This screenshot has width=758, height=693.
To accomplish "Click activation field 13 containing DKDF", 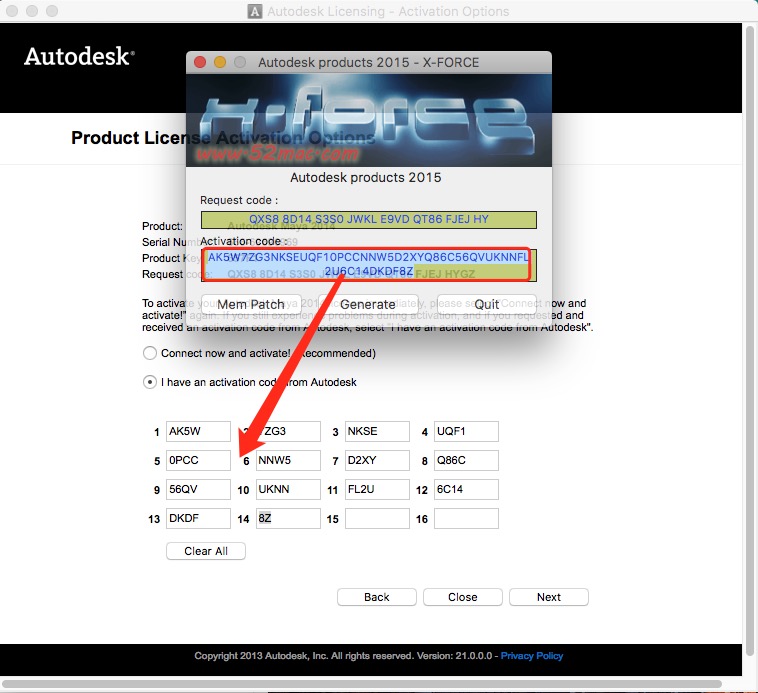I will 198,519.
